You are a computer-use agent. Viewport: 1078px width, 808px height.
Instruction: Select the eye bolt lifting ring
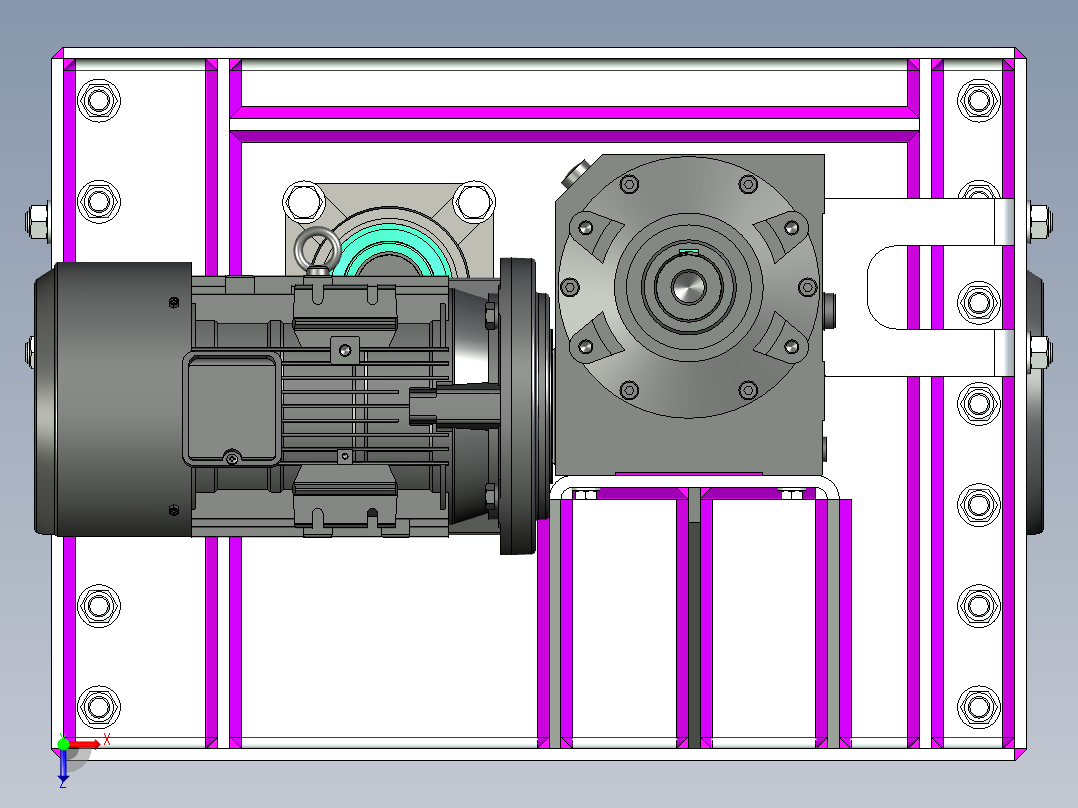tap(320, 246)
